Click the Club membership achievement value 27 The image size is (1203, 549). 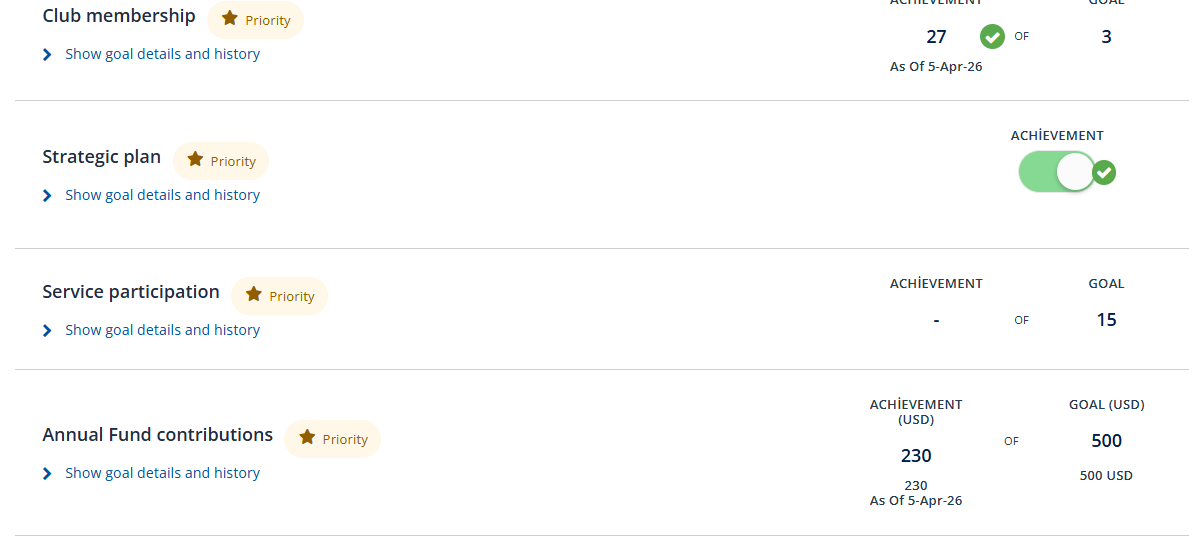[x=936, y=37]
